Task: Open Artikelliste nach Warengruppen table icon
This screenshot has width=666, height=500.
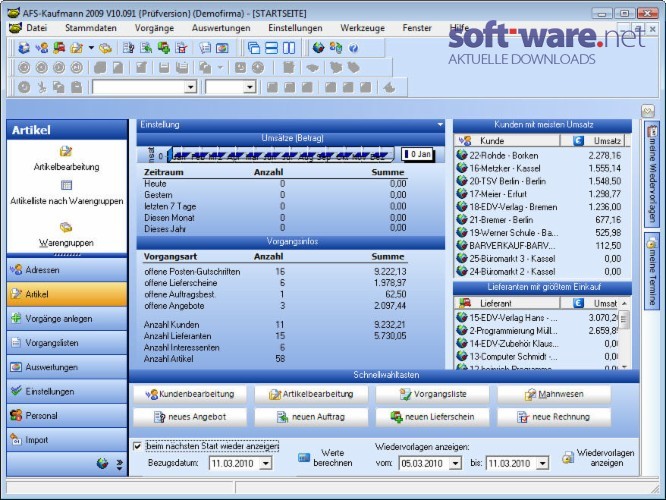Action: click(66, 185)
